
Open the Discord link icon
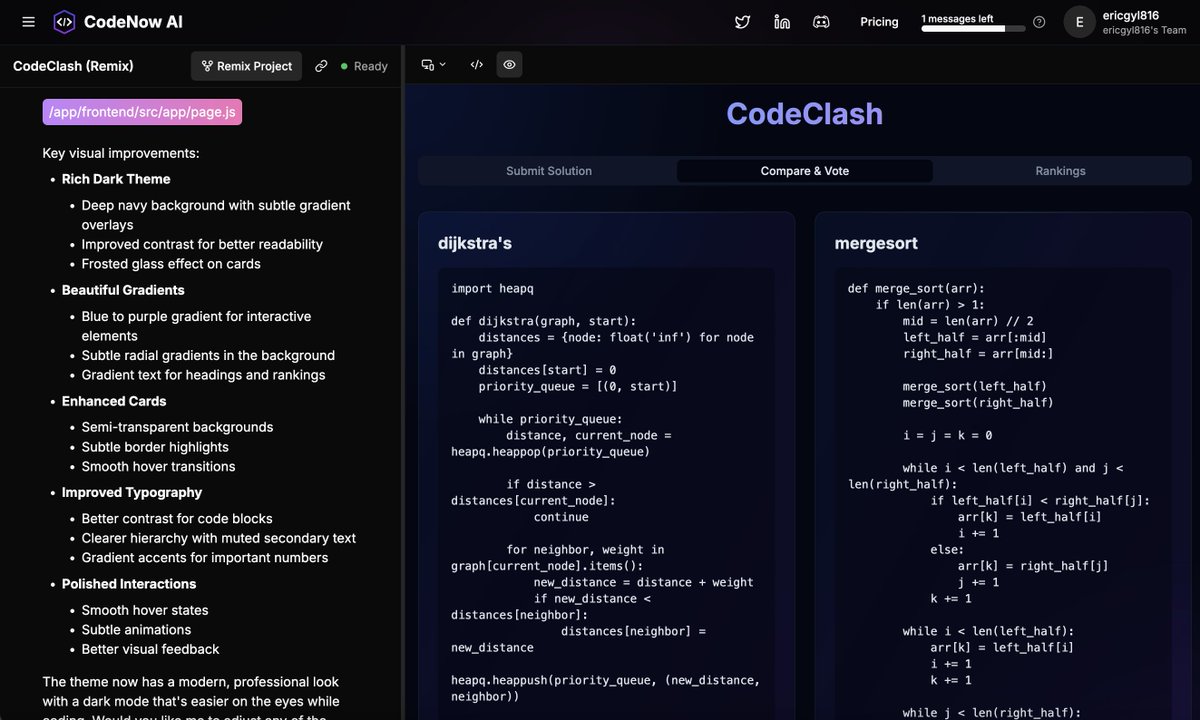click(x=821, y=22)
